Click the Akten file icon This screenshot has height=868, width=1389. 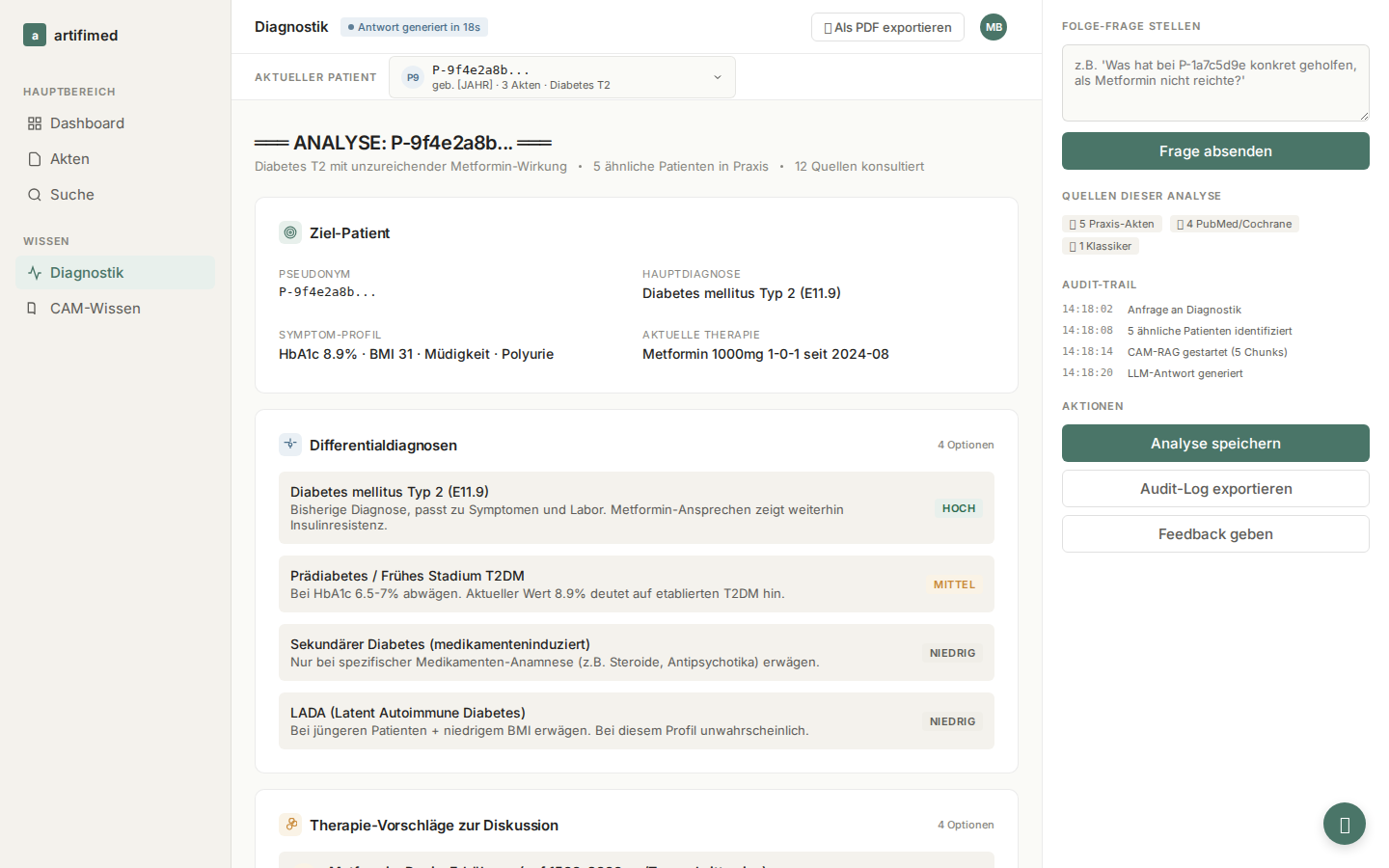pos(35,159)
